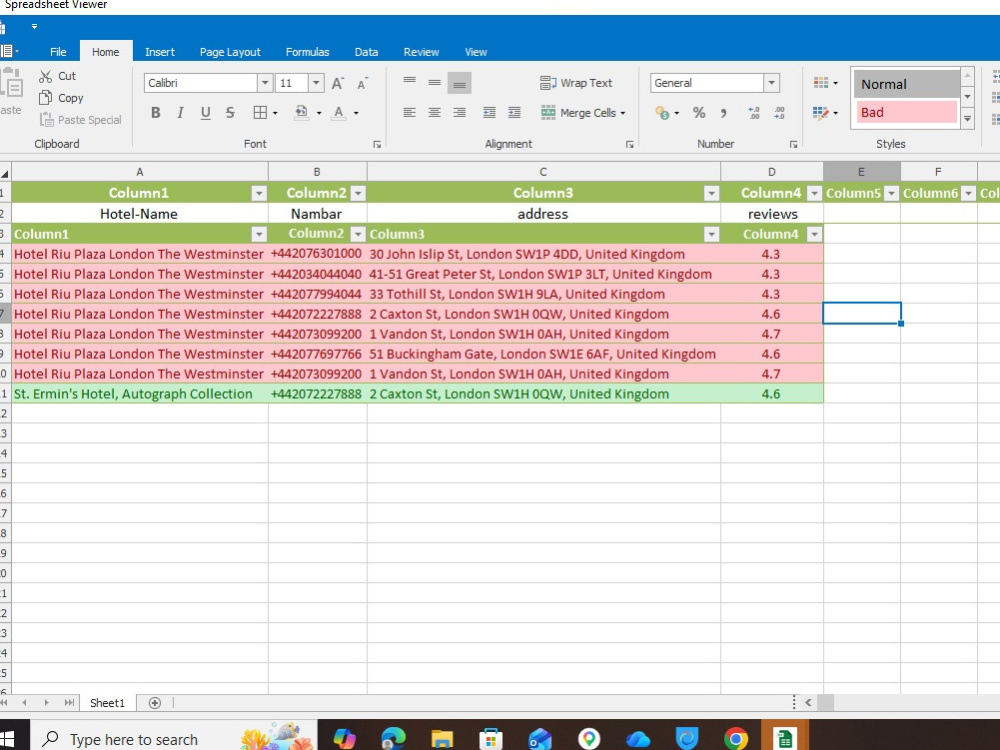1000x750 pixels.
Task: Align text left
Action: pyautogui.click(x=409, y=113)
